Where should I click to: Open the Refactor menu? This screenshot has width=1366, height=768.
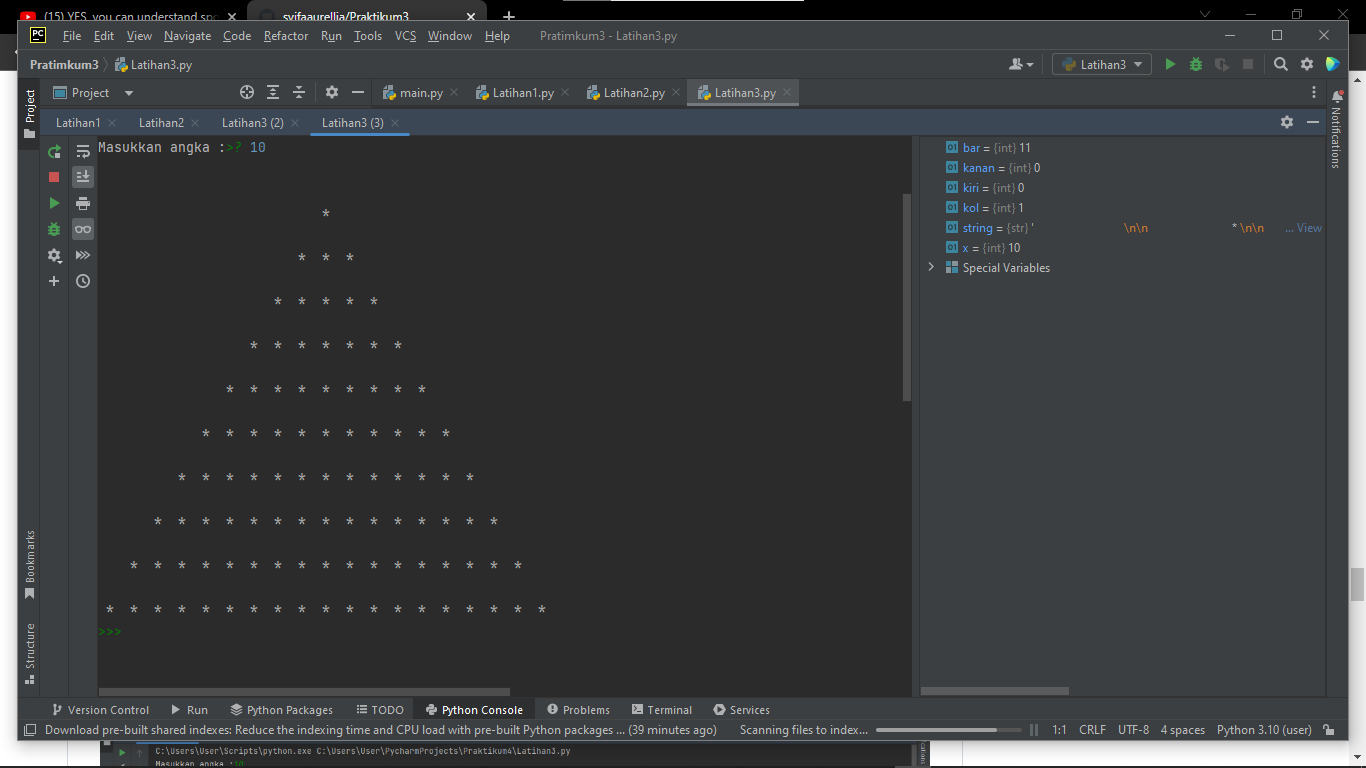(x=286, y=36)
